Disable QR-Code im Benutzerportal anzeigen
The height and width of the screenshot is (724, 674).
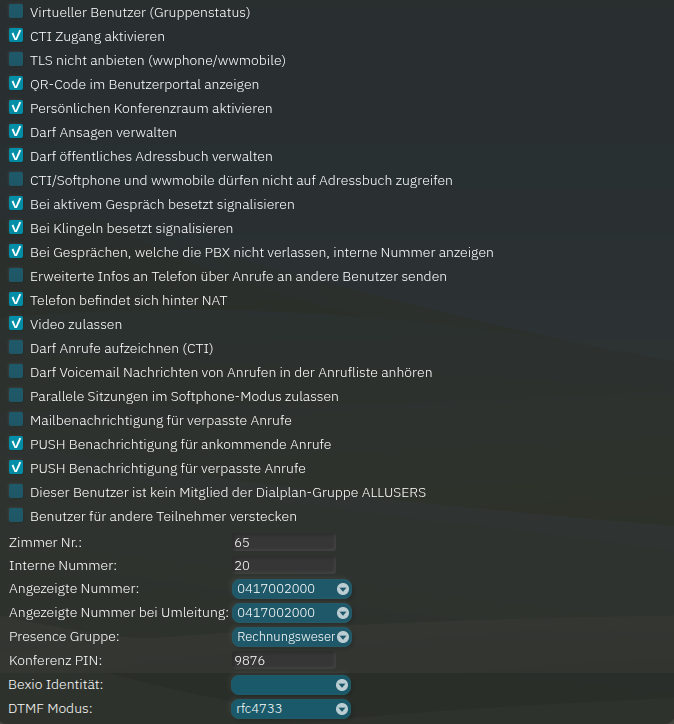(x=16, y=84)
